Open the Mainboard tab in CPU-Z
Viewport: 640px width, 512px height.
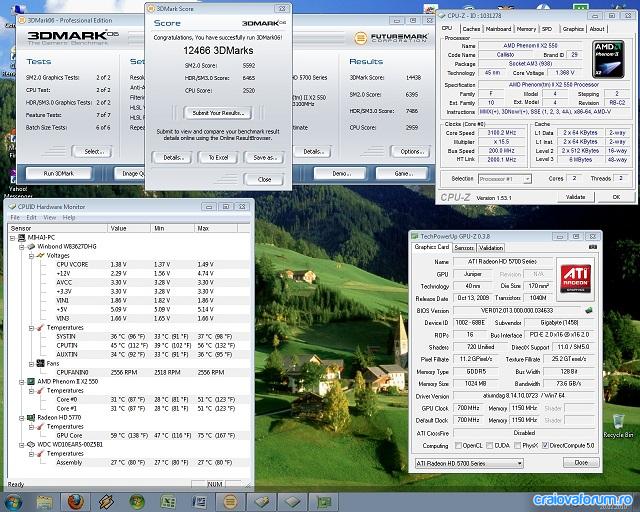(x=498, y=29)
